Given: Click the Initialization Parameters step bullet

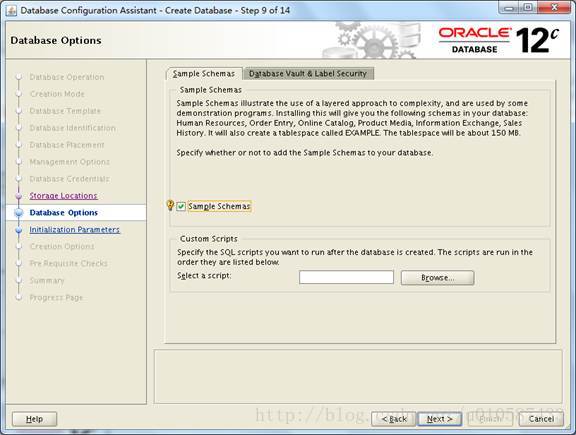Looking at the screenshot, I should click(19, 230).
